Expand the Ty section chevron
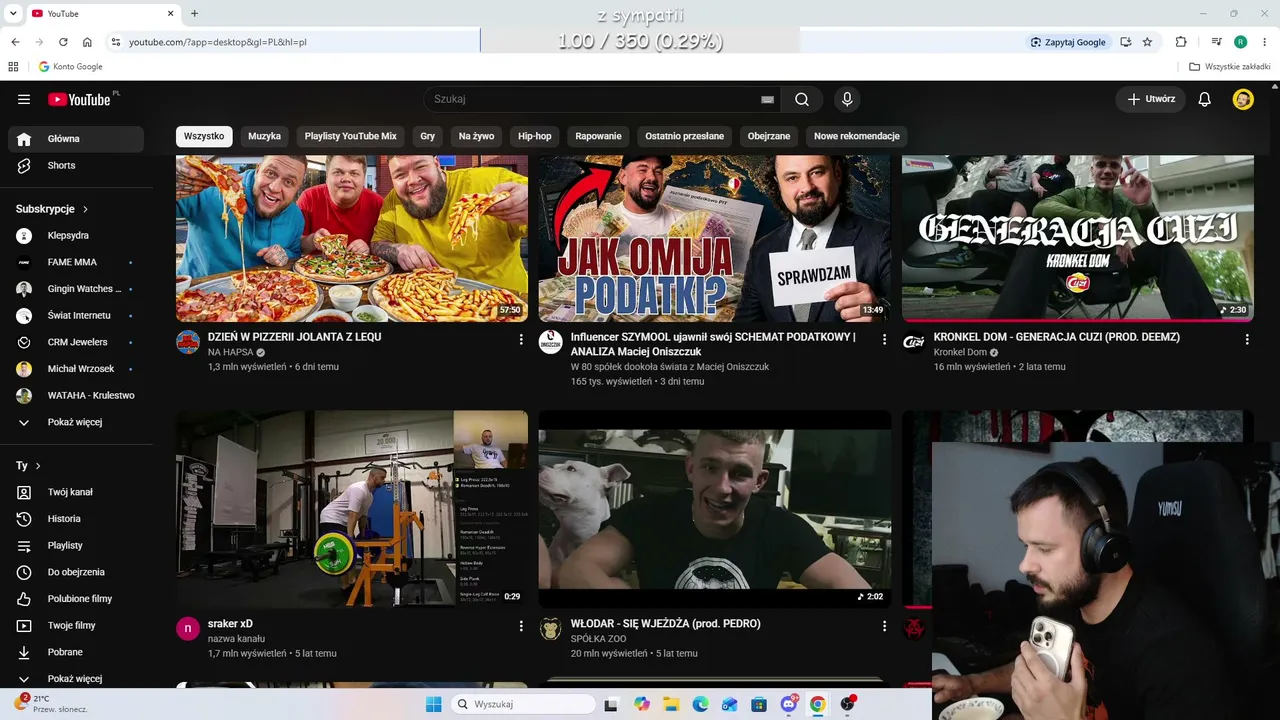1280x720 pixels. pos(38,466)
